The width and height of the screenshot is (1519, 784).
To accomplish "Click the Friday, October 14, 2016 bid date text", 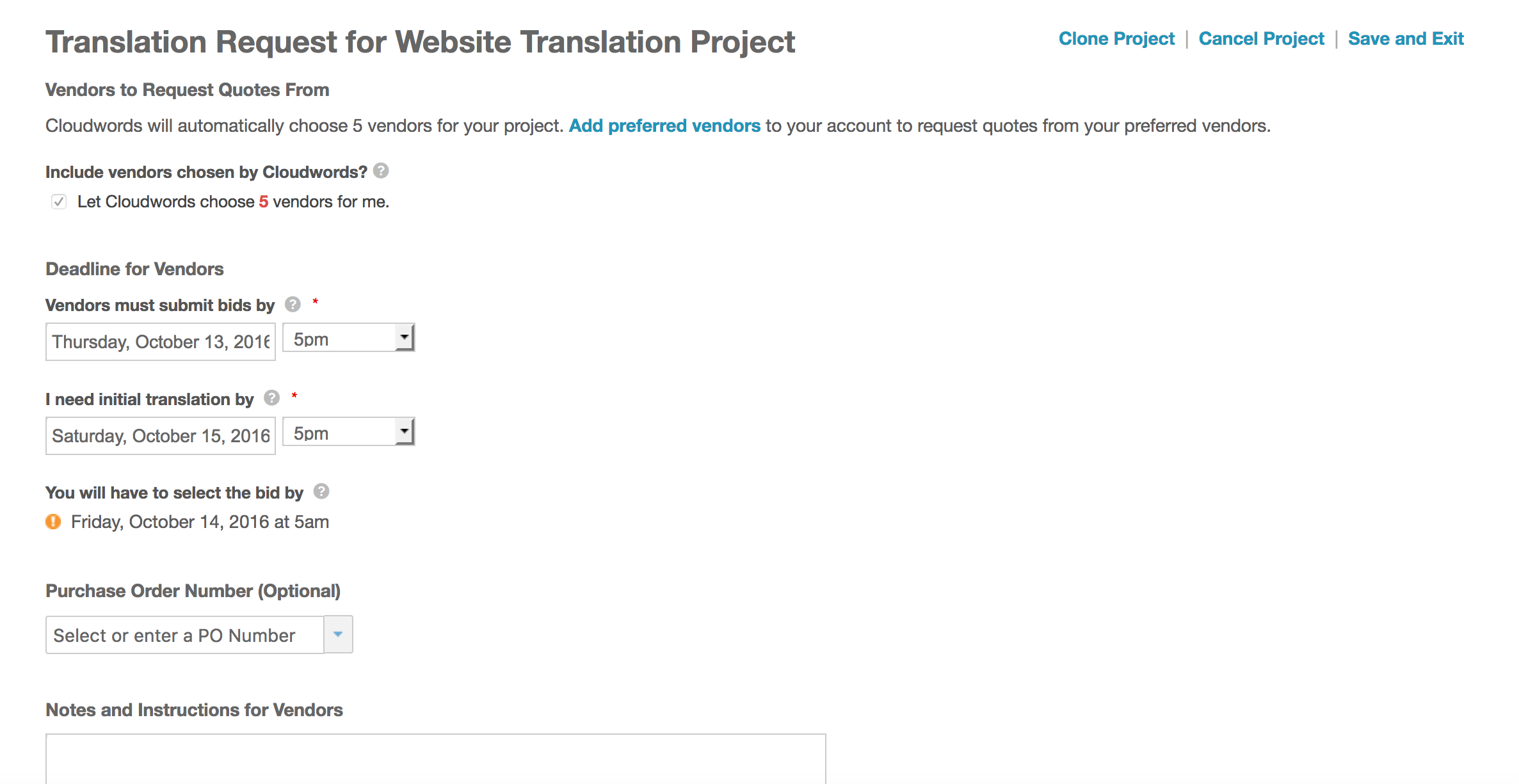I will (x=200, y=522).
